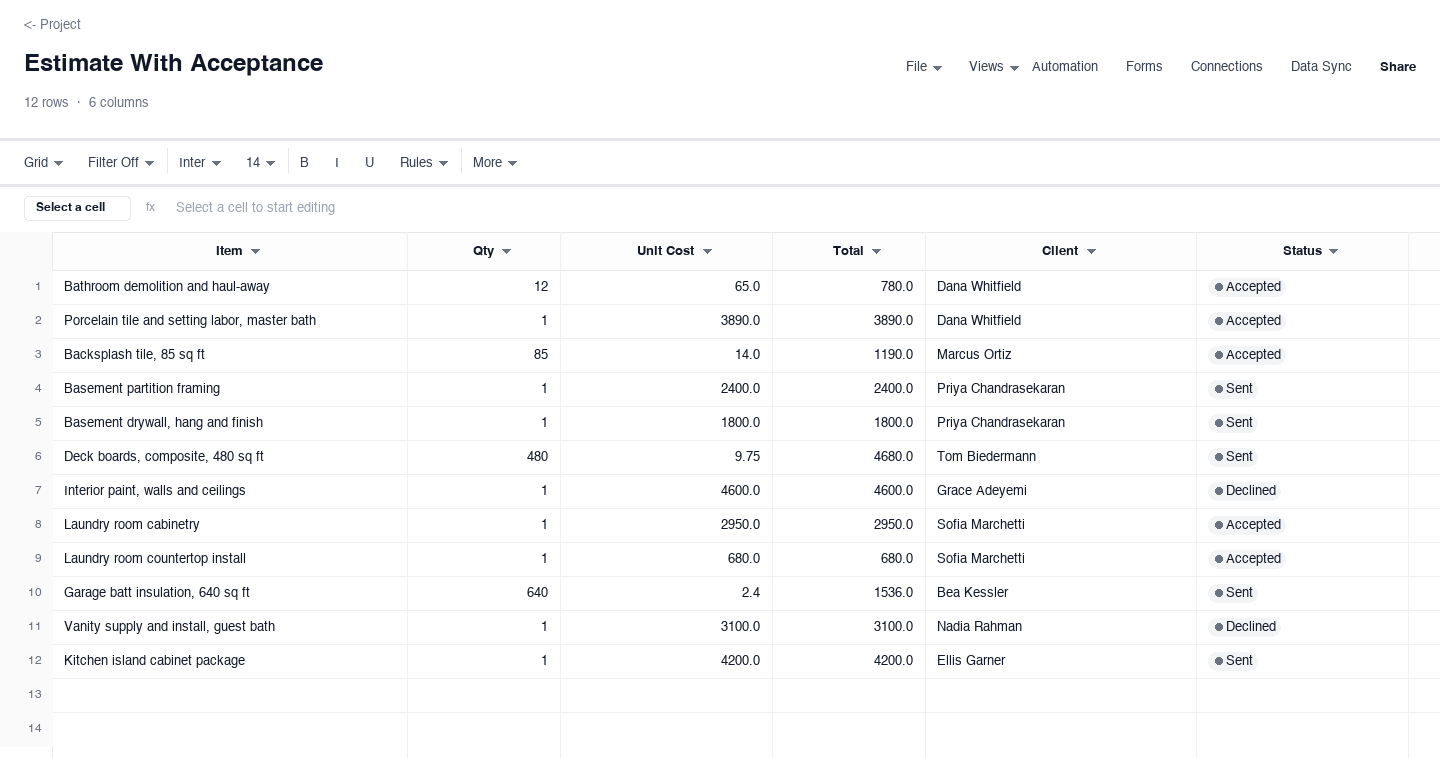
Task: Select the cell 'Interior paint, walls and ceilings'
Action: pyautogui.click(x=230, y=491)
